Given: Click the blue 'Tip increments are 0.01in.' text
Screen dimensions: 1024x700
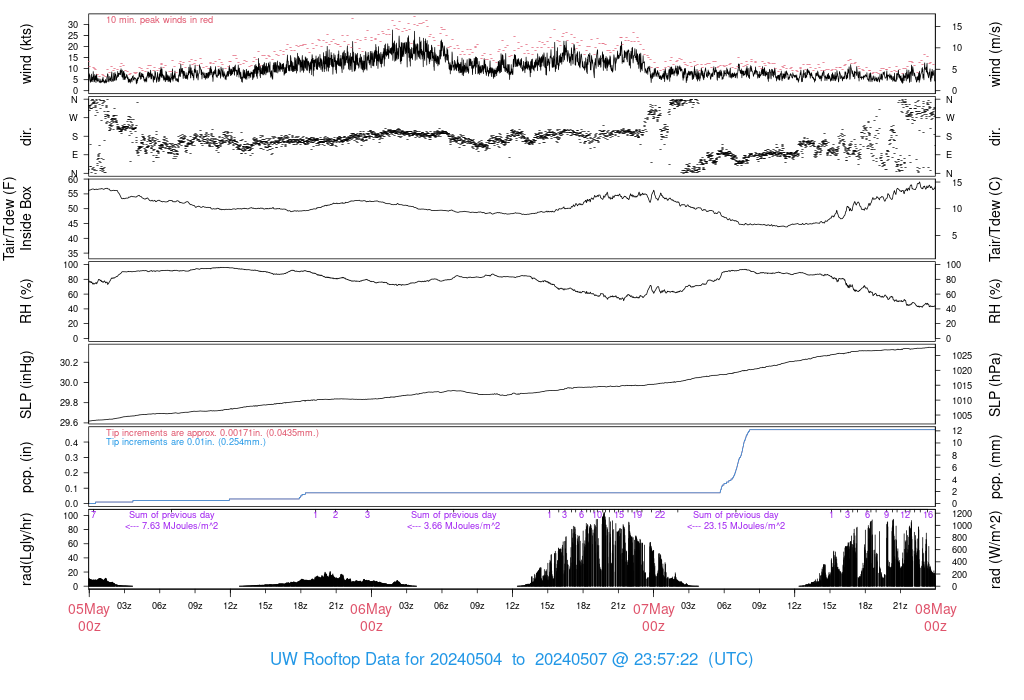Looking at the screenshot, I should pyautogui.click(x=186, y=442).
